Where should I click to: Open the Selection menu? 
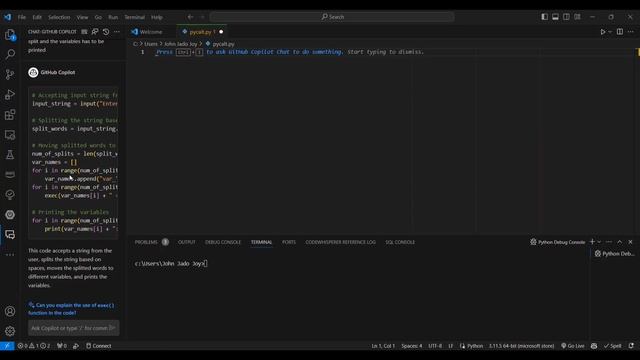(x=59, y=17)
